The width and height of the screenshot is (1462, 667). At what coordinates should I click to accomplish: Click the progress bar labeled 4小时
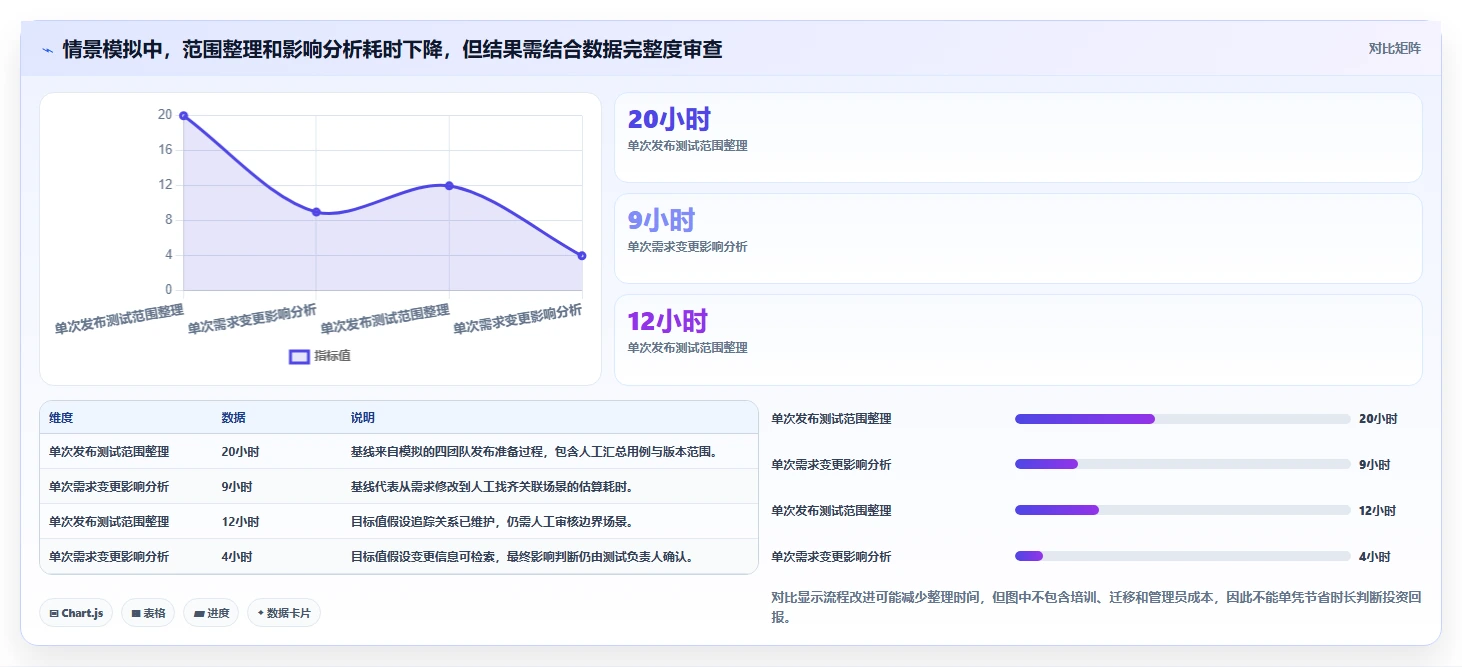1182,556
